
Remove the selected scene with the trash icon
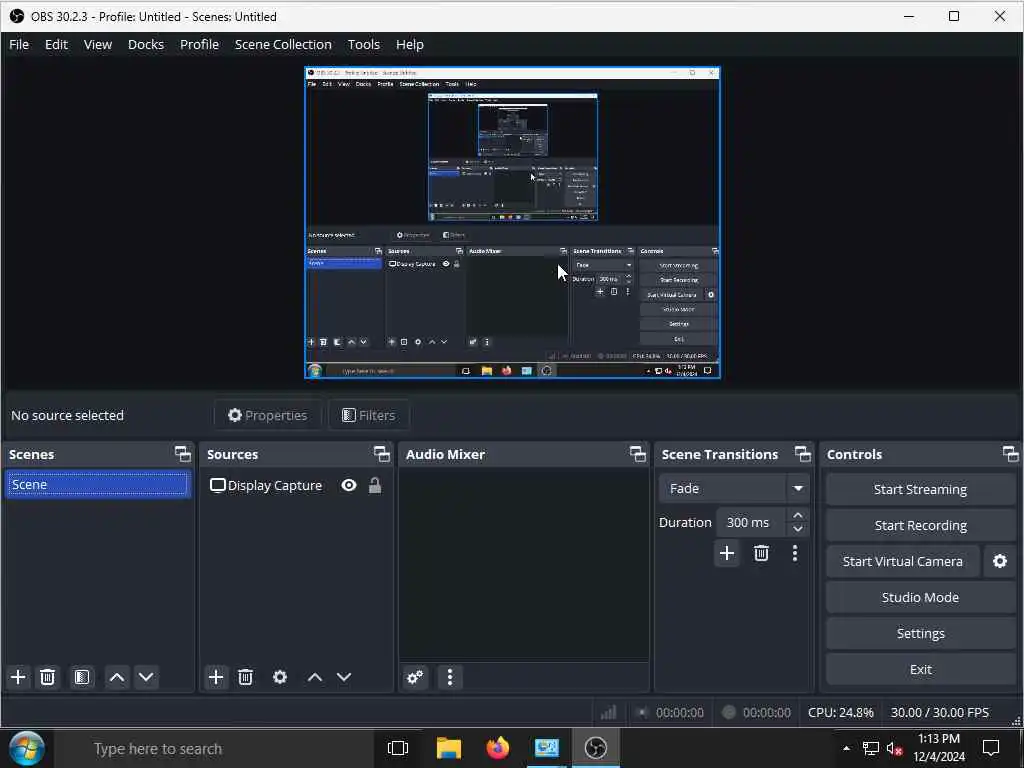click(47, 677)
